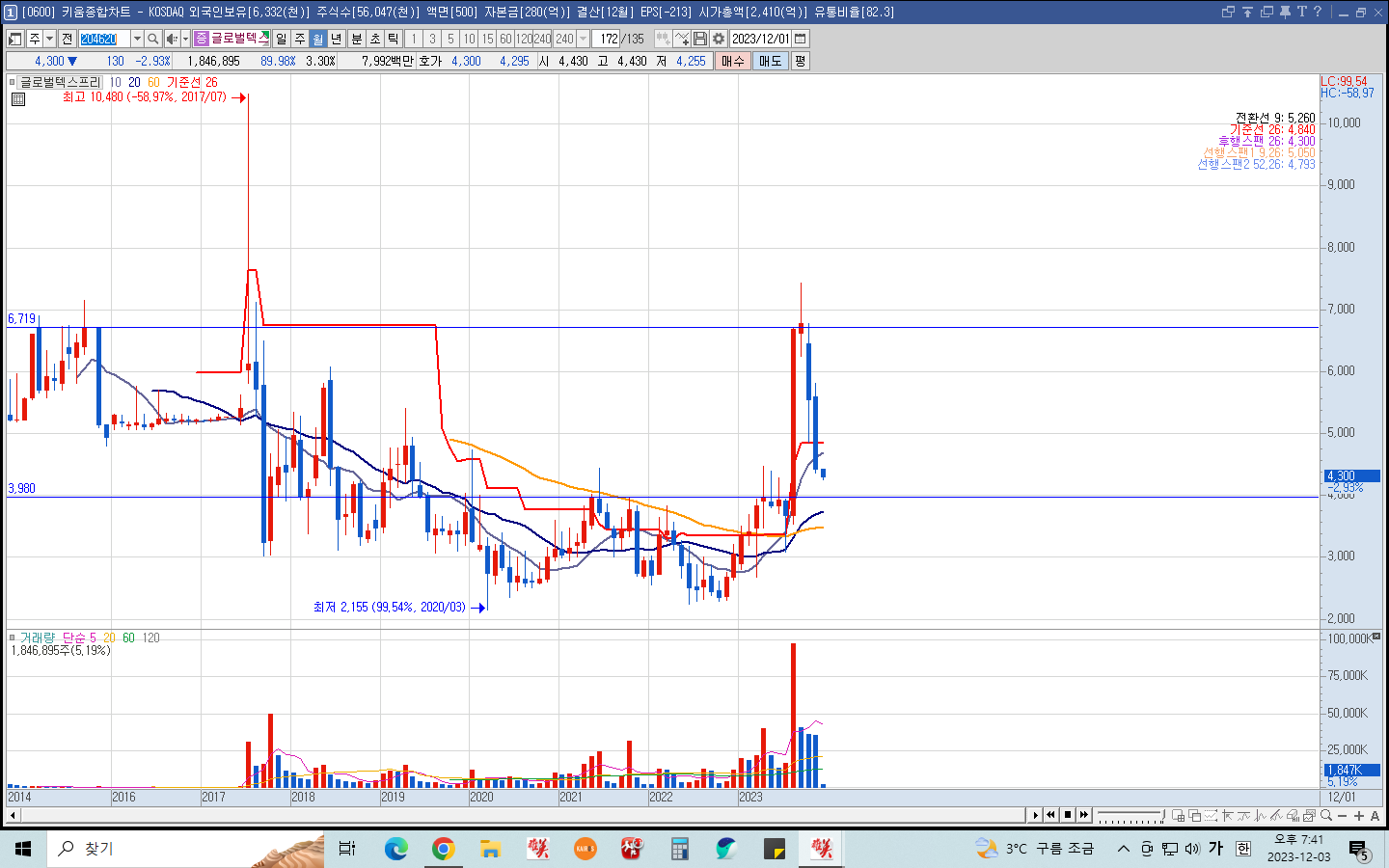
Task: Click the stock code input field 204620
Action: 104,39
